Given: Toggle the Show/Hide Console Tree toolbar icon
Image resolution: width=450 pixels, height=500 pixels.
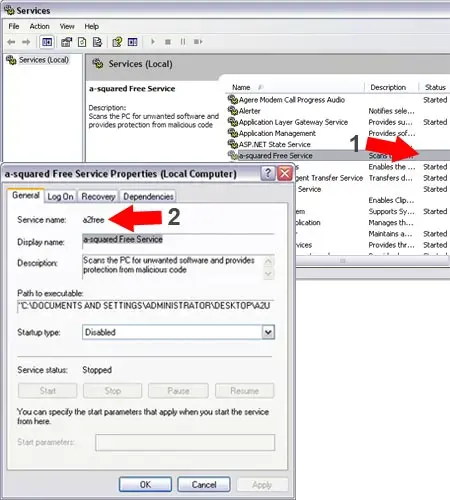Looking at the screenshot, I should coord(47,42).
